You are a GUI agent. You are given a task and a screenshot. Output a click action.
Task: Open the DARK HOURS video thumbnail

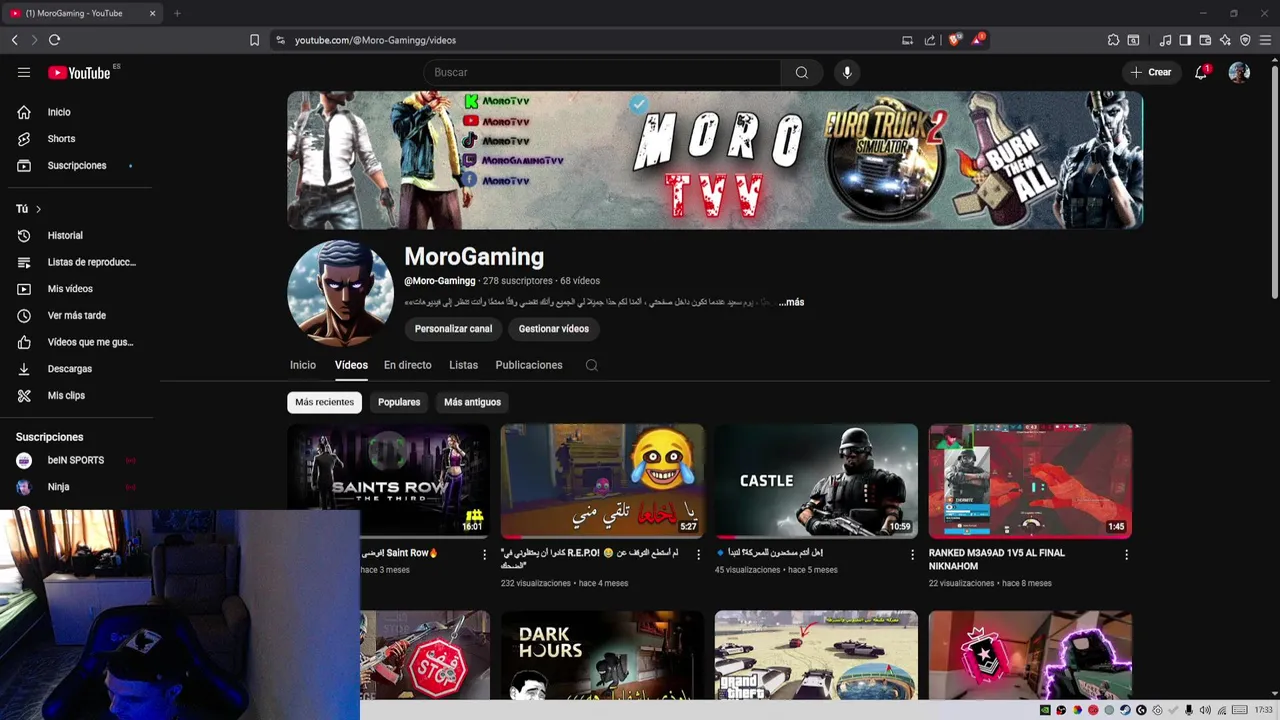602,655
